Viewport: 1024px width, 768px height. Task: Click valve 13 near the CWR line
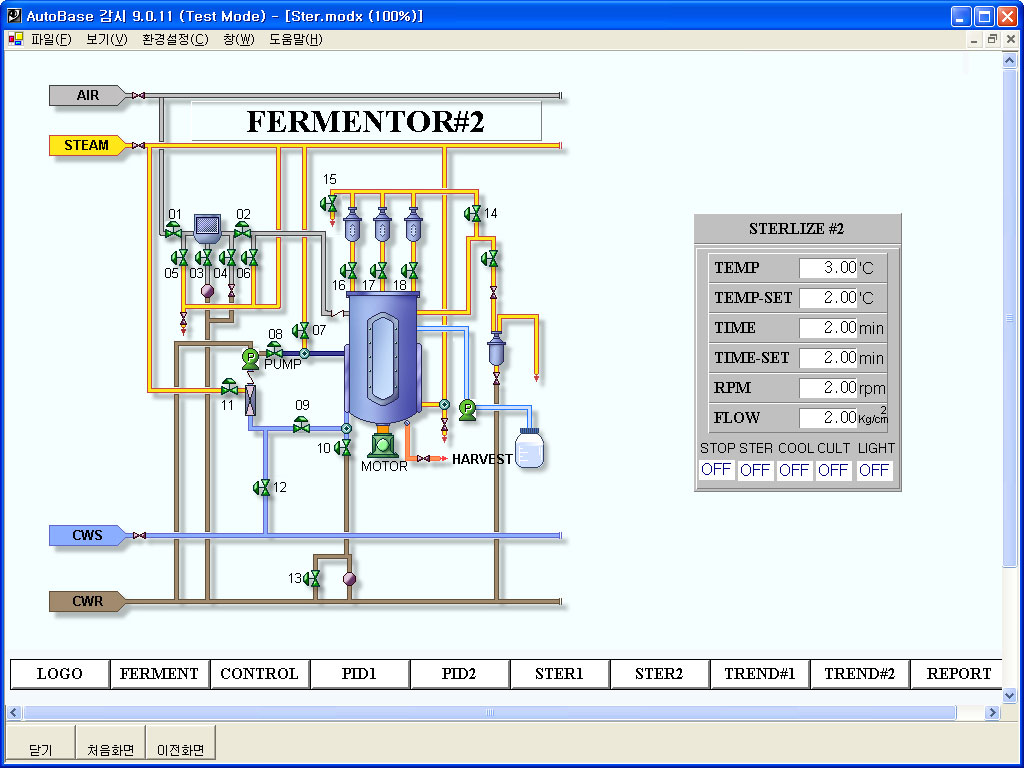coord(312,578)
